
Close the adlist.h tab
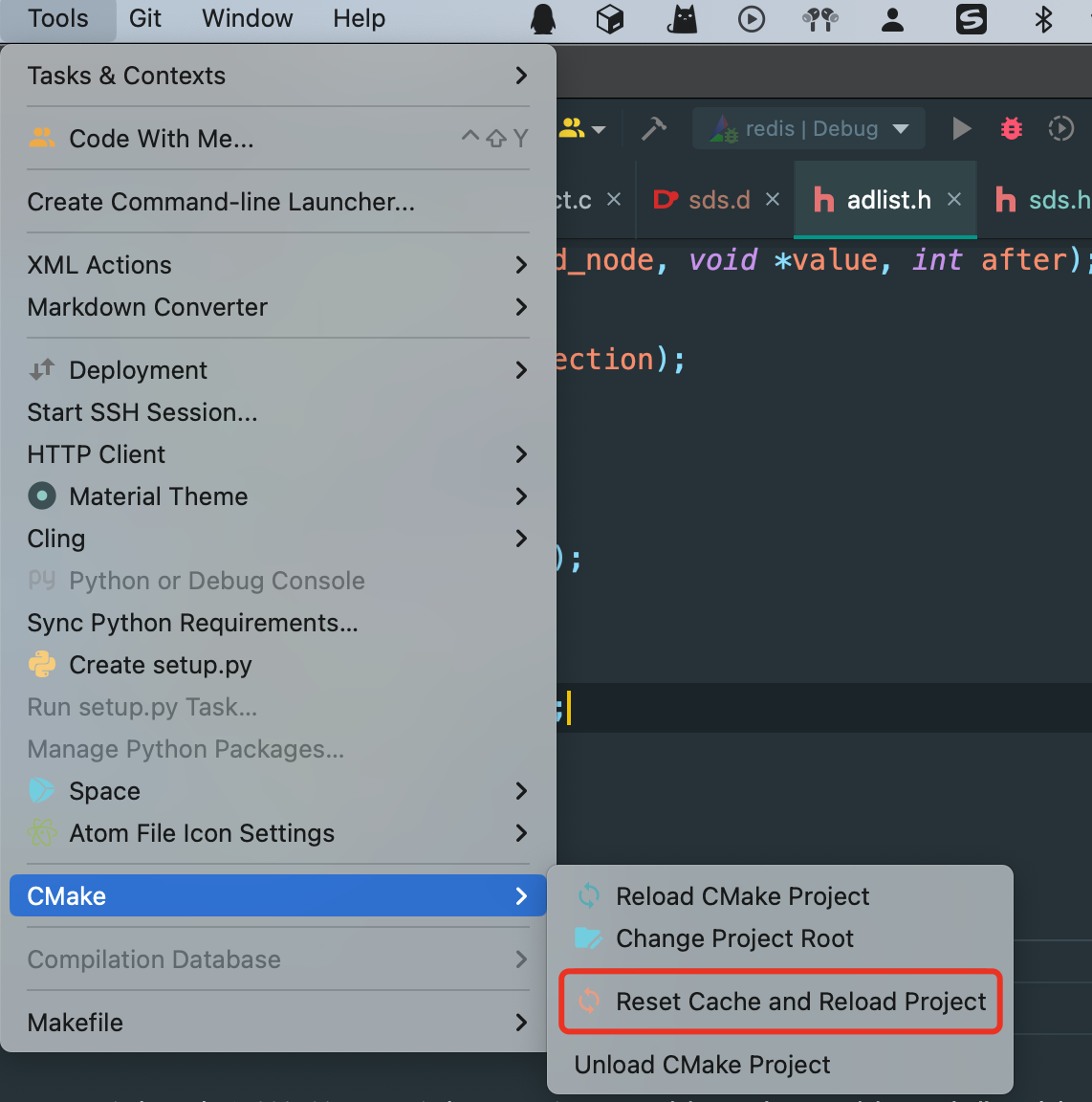[x=953, y=199]
